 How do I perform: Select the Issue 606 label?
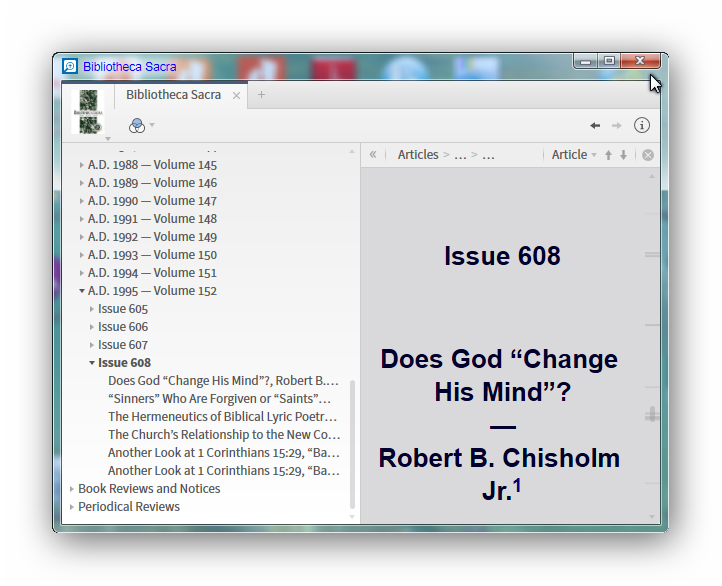123,327
